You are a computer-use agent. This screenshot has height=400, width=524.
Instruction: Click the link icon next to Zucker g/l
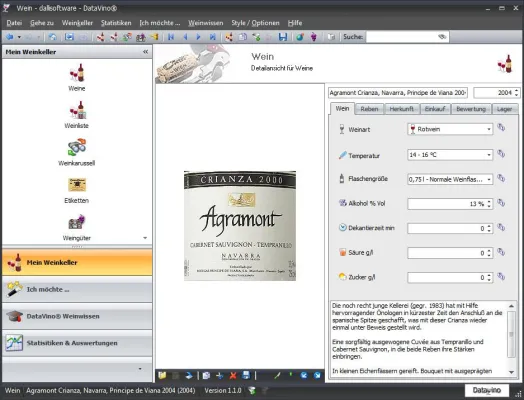click(501, 276)
